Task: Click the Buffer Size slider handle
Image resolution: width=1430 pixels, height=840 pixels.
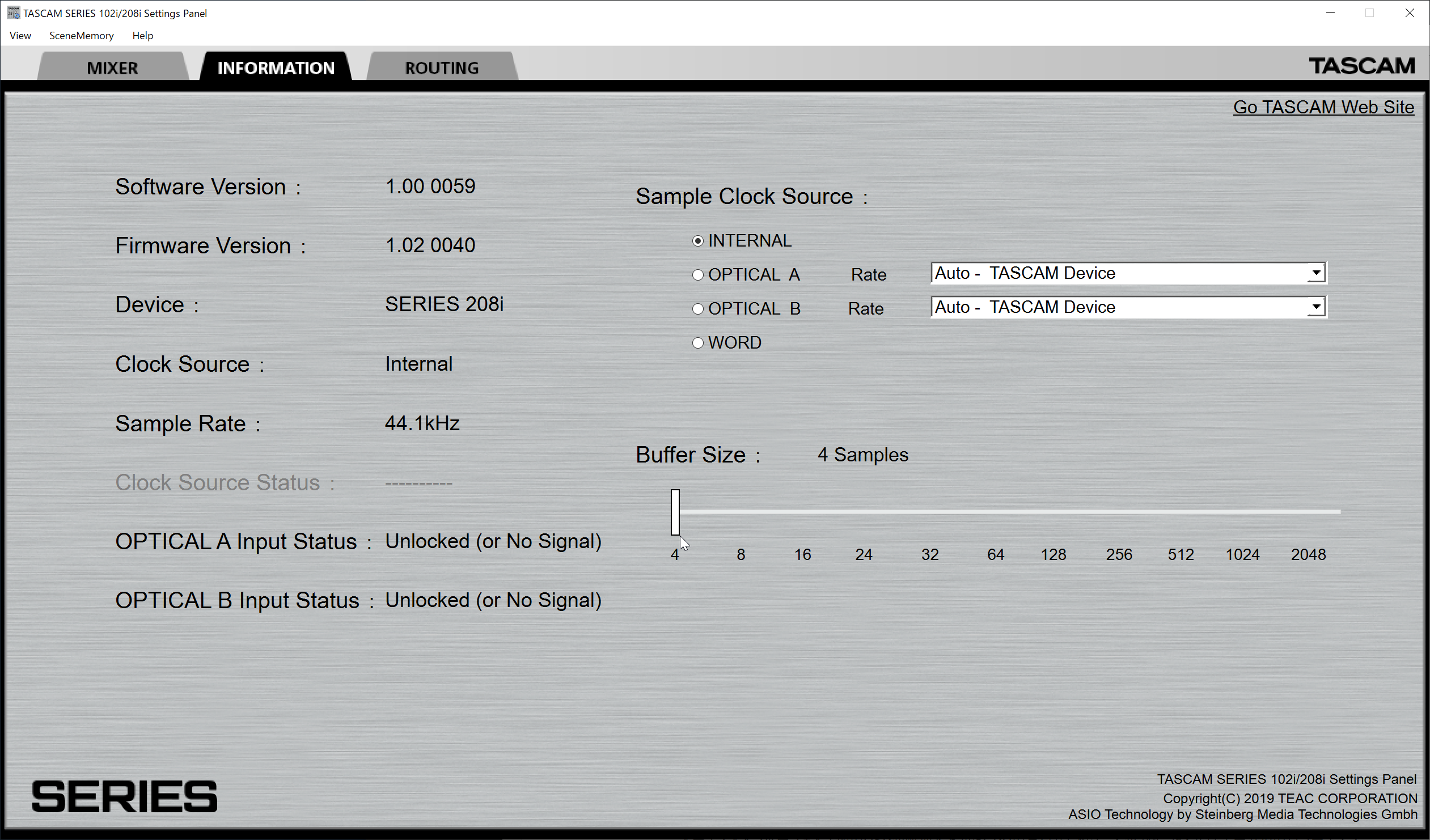Action: point(675,512)
